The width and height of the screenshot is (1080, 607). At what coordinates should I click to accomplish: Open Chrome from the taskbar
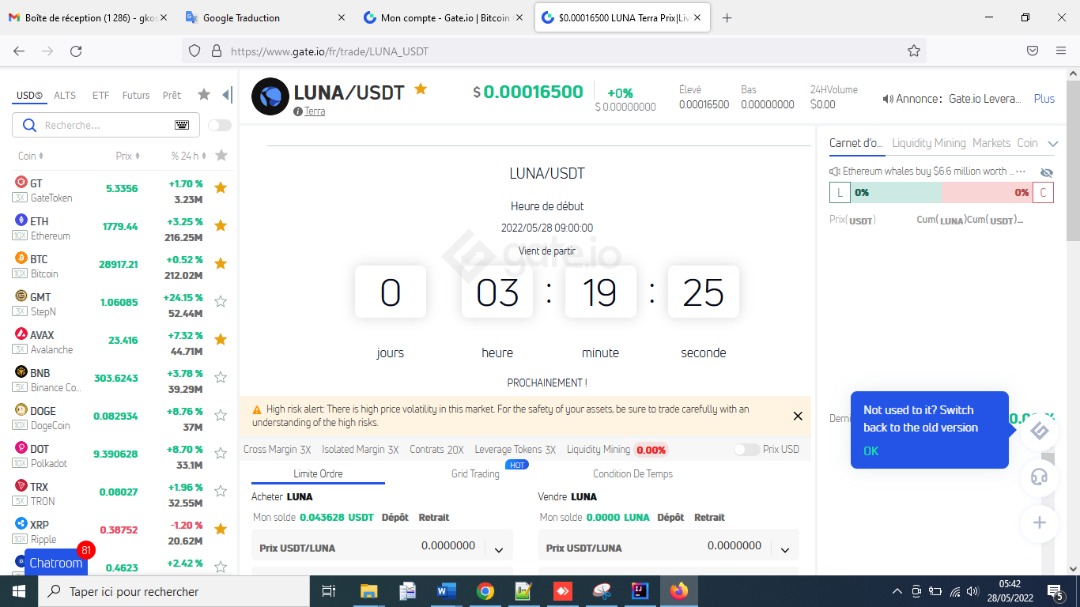coord(485,591)
